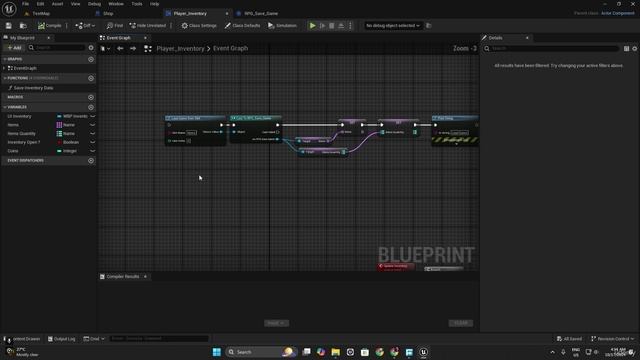Open the Debug menu

[94, 4]
